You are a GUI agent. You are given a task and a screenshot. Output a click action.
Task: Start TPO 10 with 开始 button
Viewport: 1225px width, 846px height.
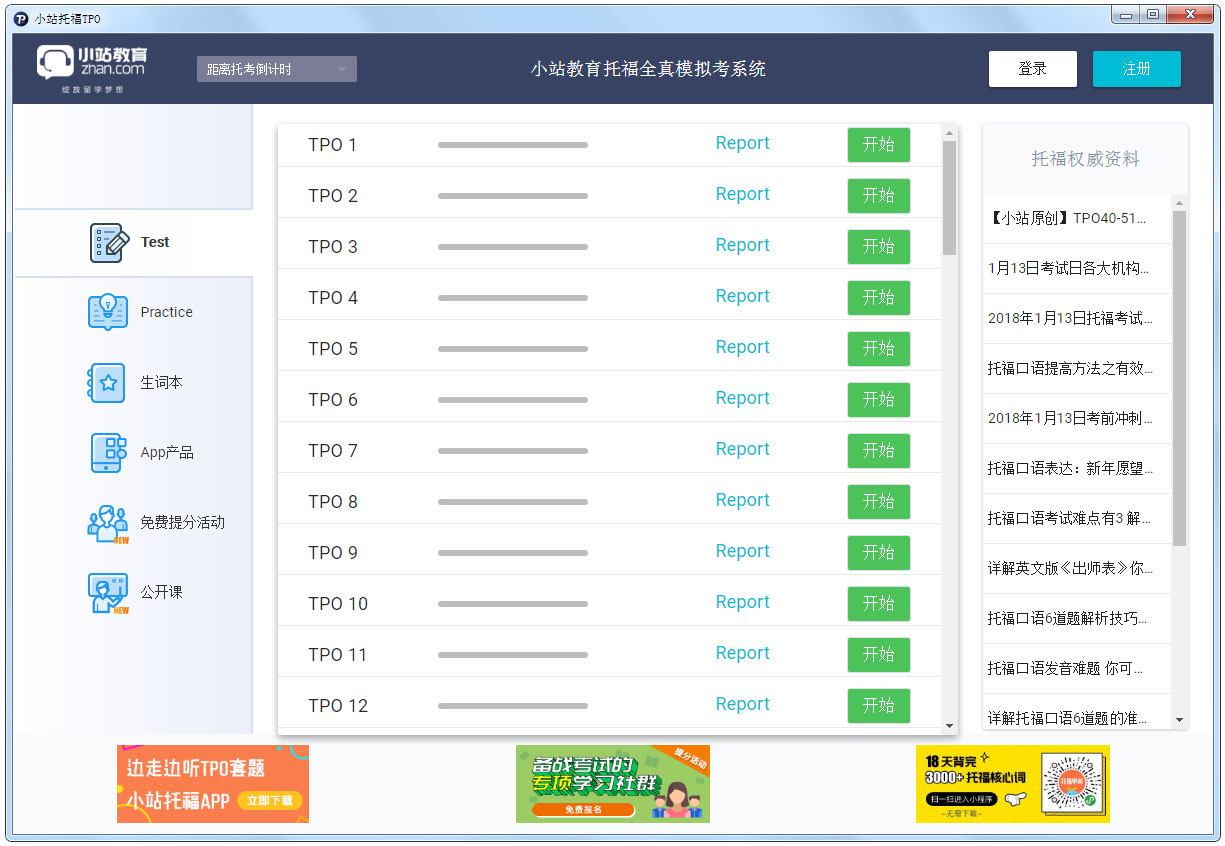(879, 604)
